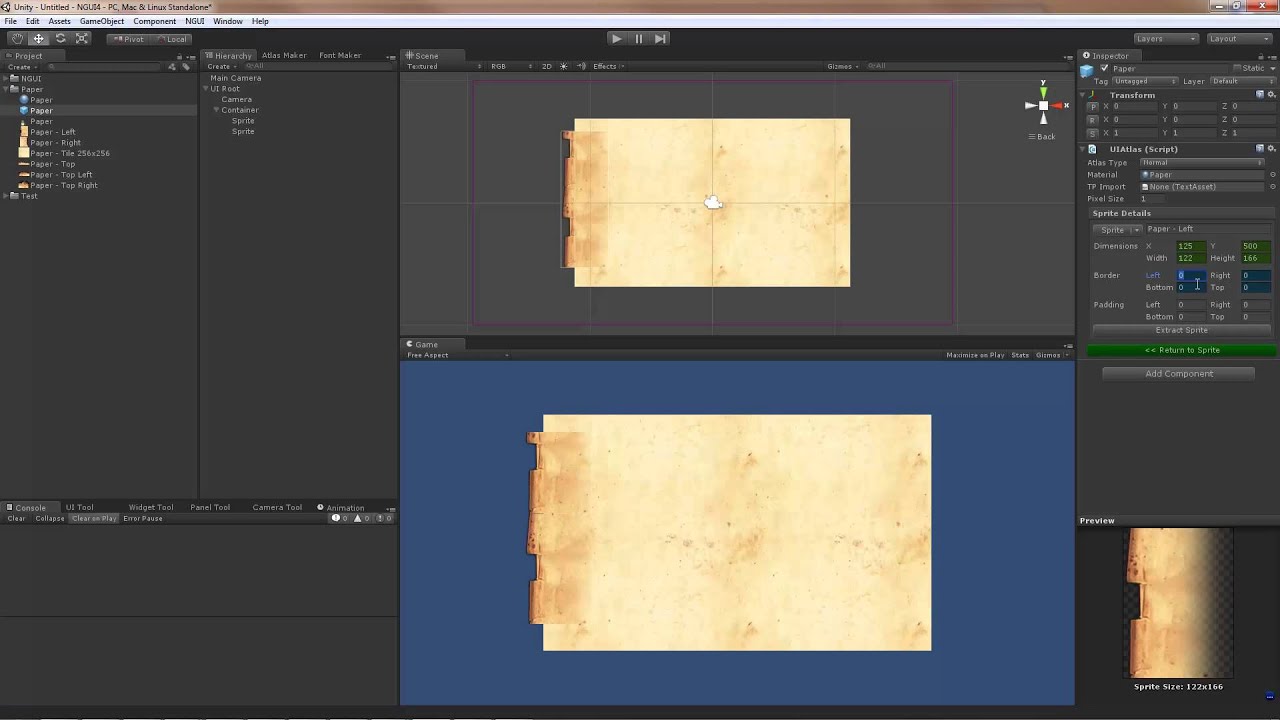The image size is (1280, 720).
Task: Click the search-by-type icon in Project panel
Action: point(172,67)
